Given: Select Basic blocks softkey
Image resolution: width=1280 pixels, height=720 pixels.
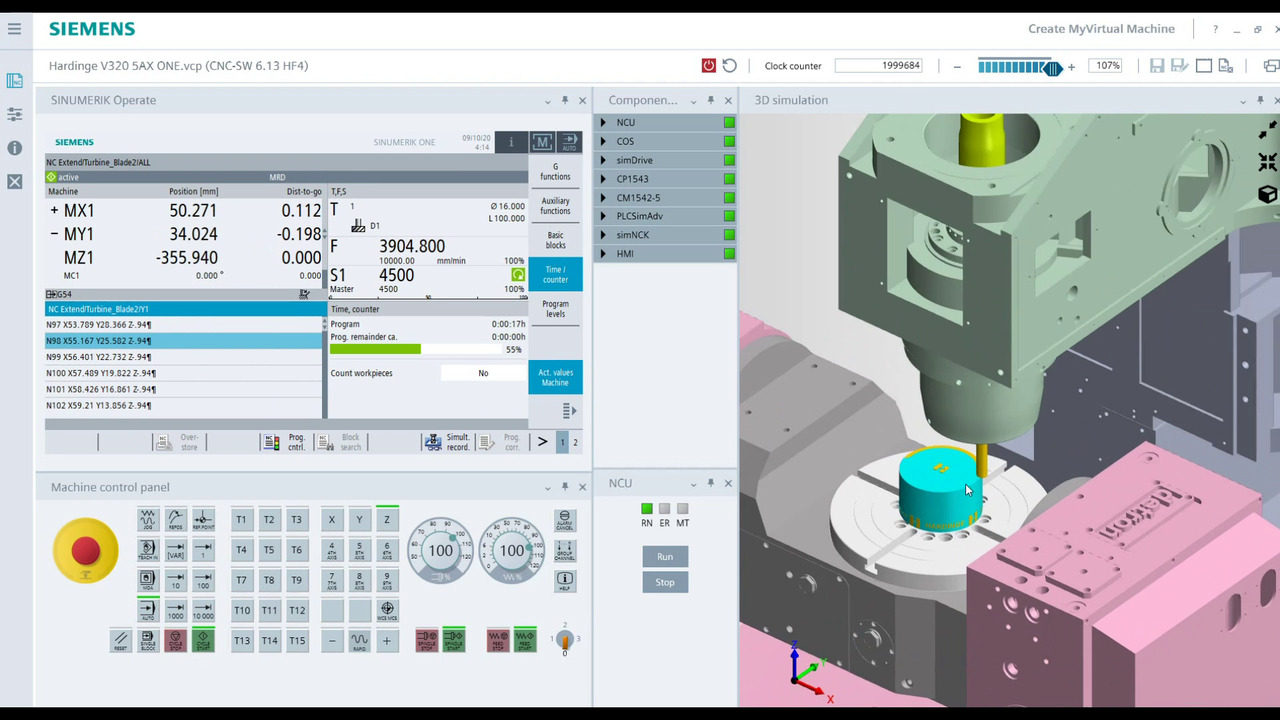Looking at the screenshot, I should point(555,240).
